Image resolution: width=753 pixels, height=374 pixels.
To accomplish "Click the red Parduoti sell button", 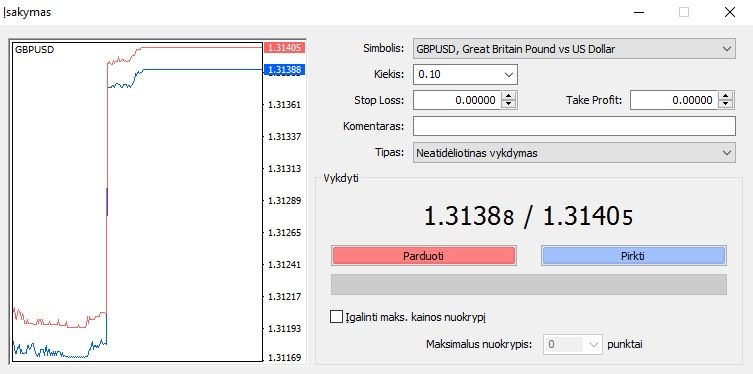I will [x=424, y=256].
